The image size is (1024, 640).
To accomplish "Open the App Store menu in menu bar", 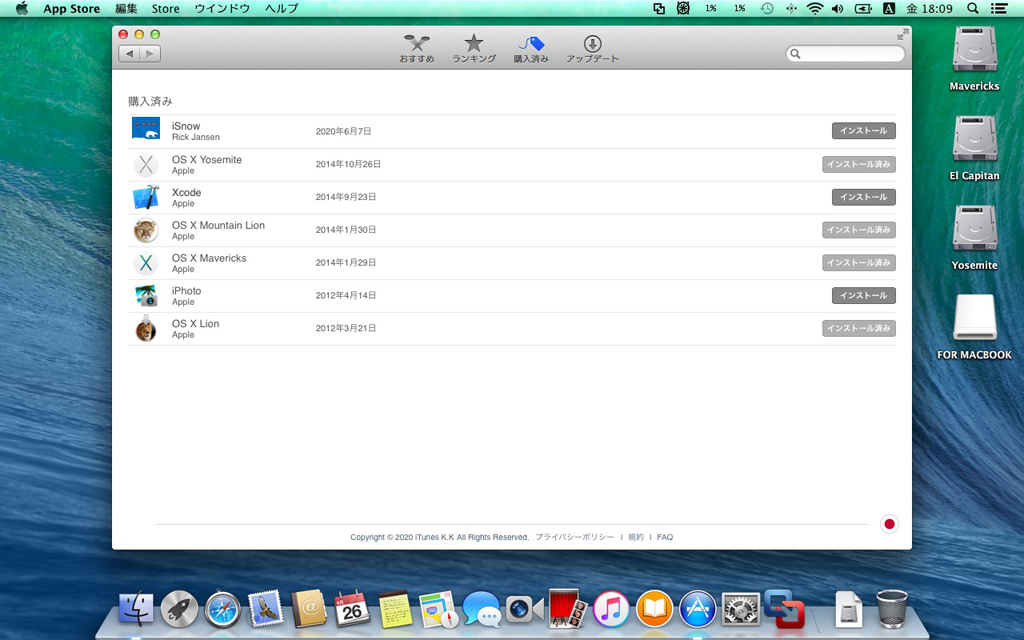I will click(x=71, y=8).
